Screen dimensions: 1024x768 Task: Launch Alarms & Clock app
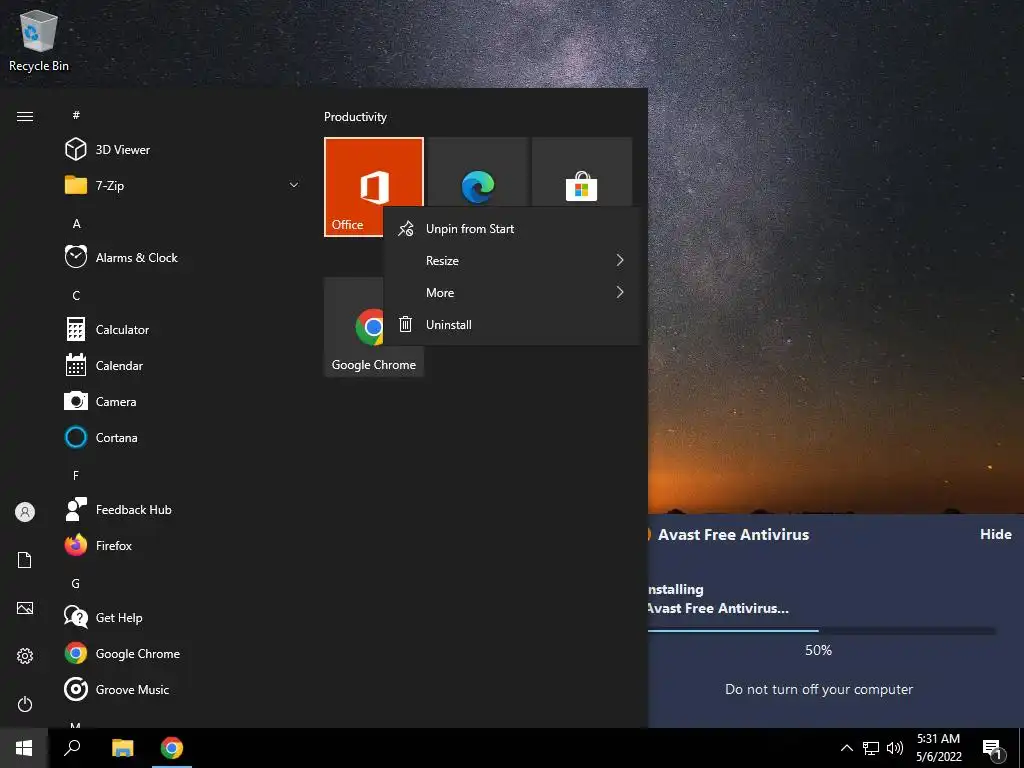183,257
